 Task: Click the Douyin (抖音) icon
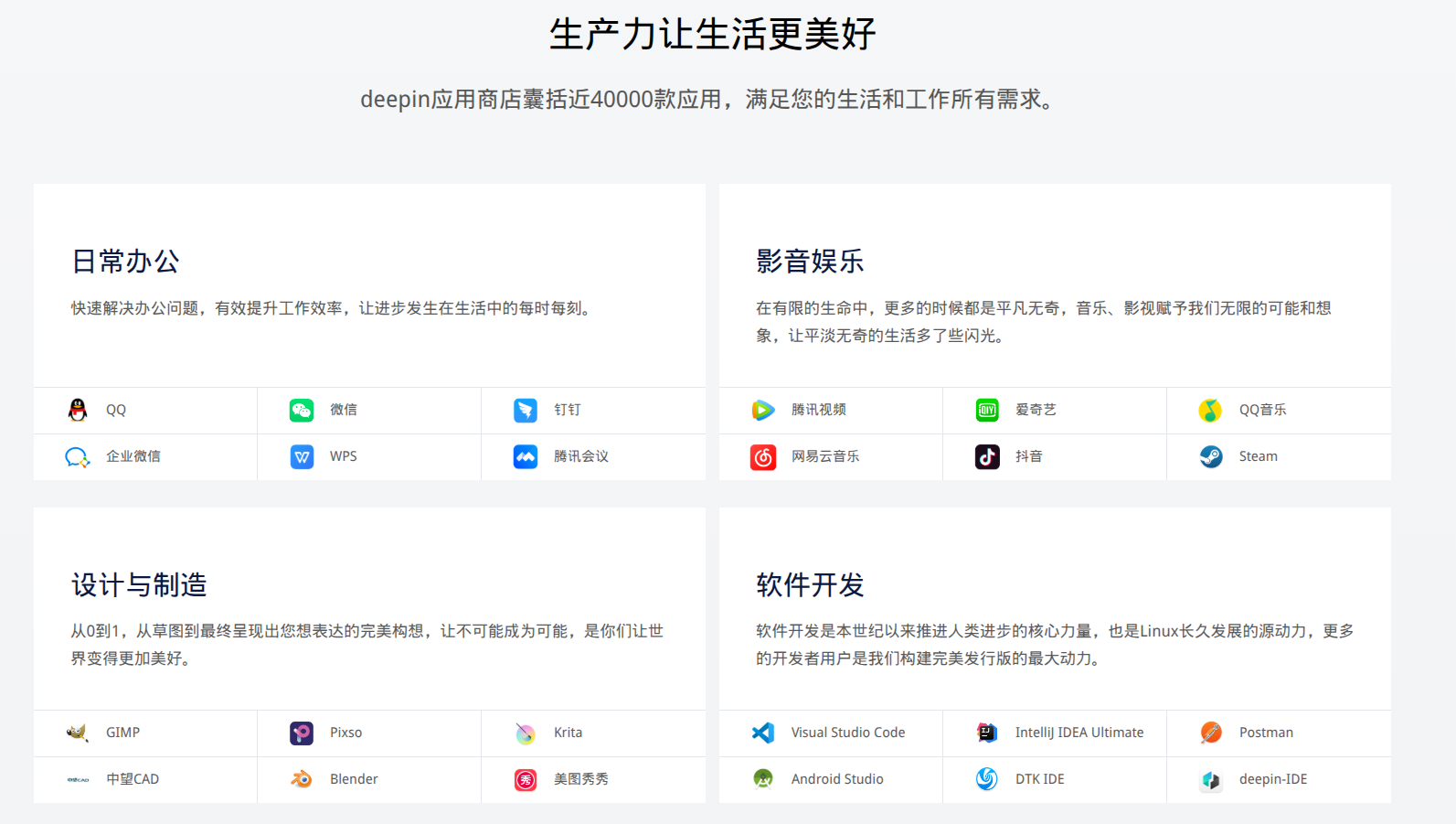coord(987,456)
